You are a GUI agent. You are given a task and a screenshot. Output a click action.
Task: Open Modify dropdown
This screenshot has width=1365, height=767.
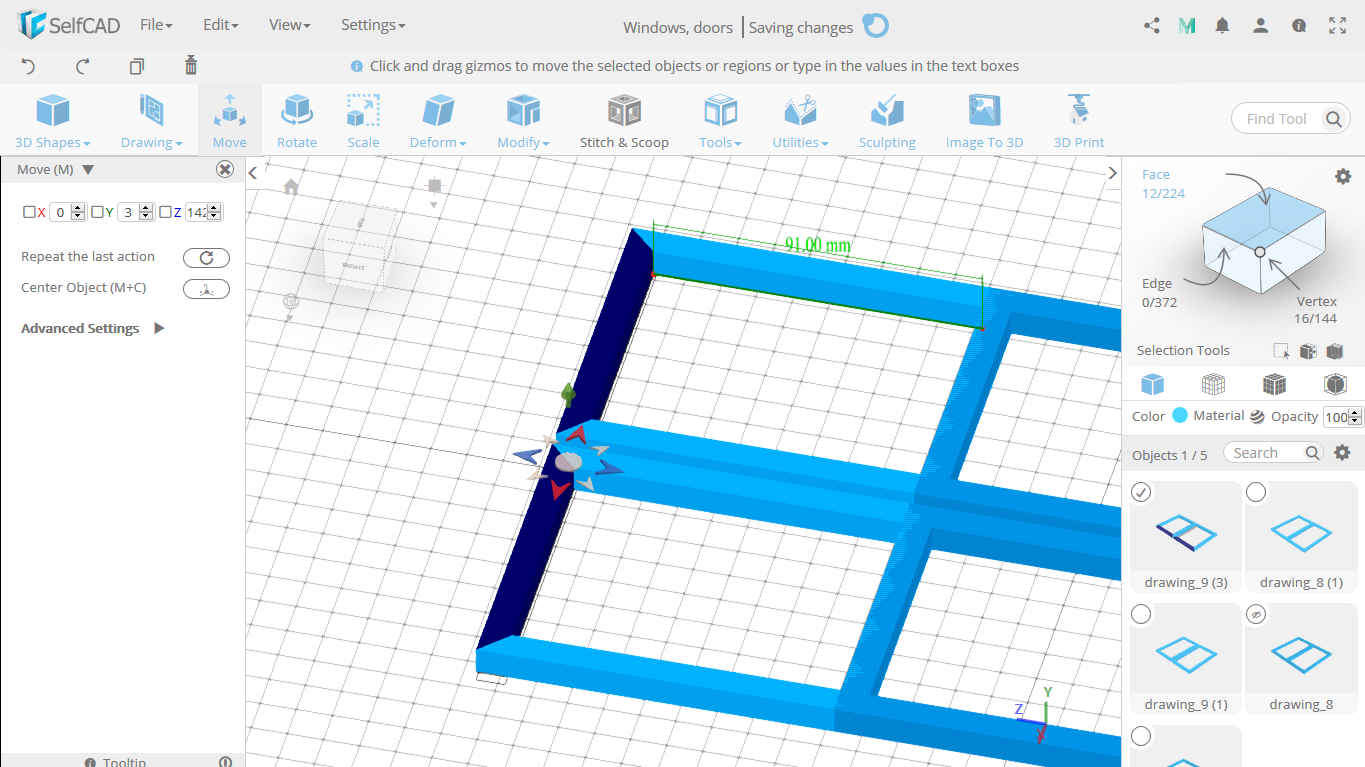click(523, 120)
